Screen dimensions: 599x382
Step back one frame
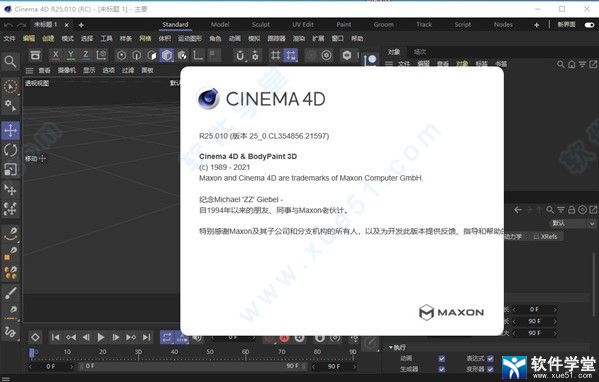coord(86,337)
